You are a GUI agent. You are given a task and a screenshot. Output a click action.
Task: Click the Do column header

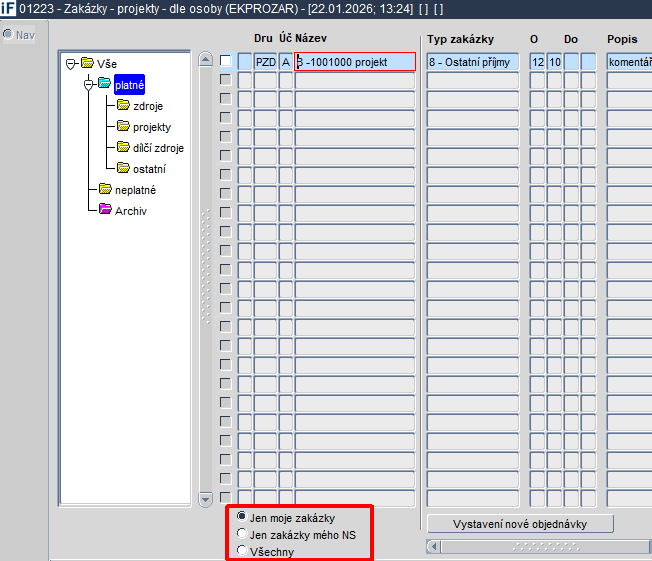point(571,40)
